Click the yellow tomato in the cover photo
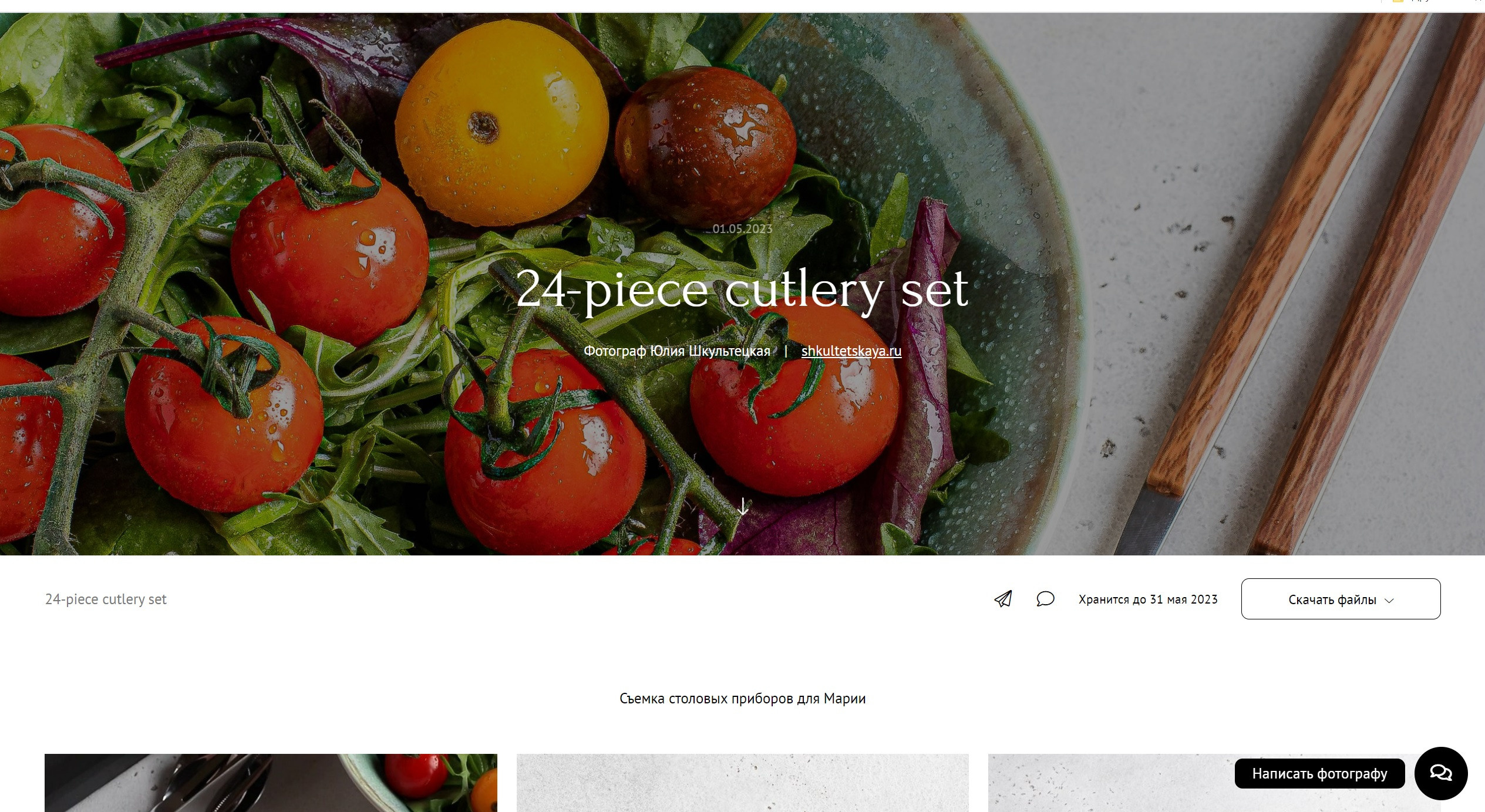 coord(501,123)
